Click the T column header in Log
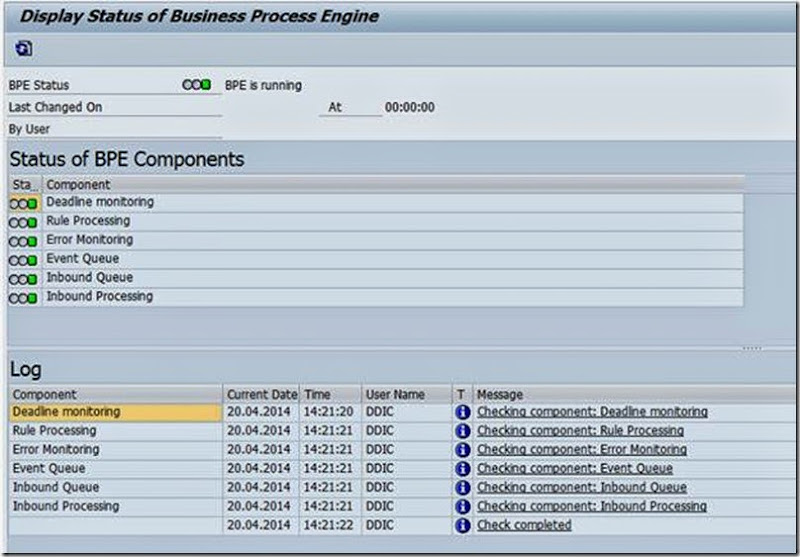The width and height of the screenshot is (800, 557). point(462,394)
